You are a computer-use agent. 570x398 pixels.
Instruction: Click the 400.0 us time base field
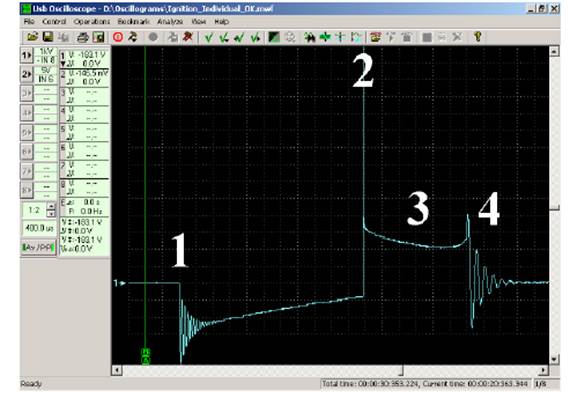coord(39,229)
